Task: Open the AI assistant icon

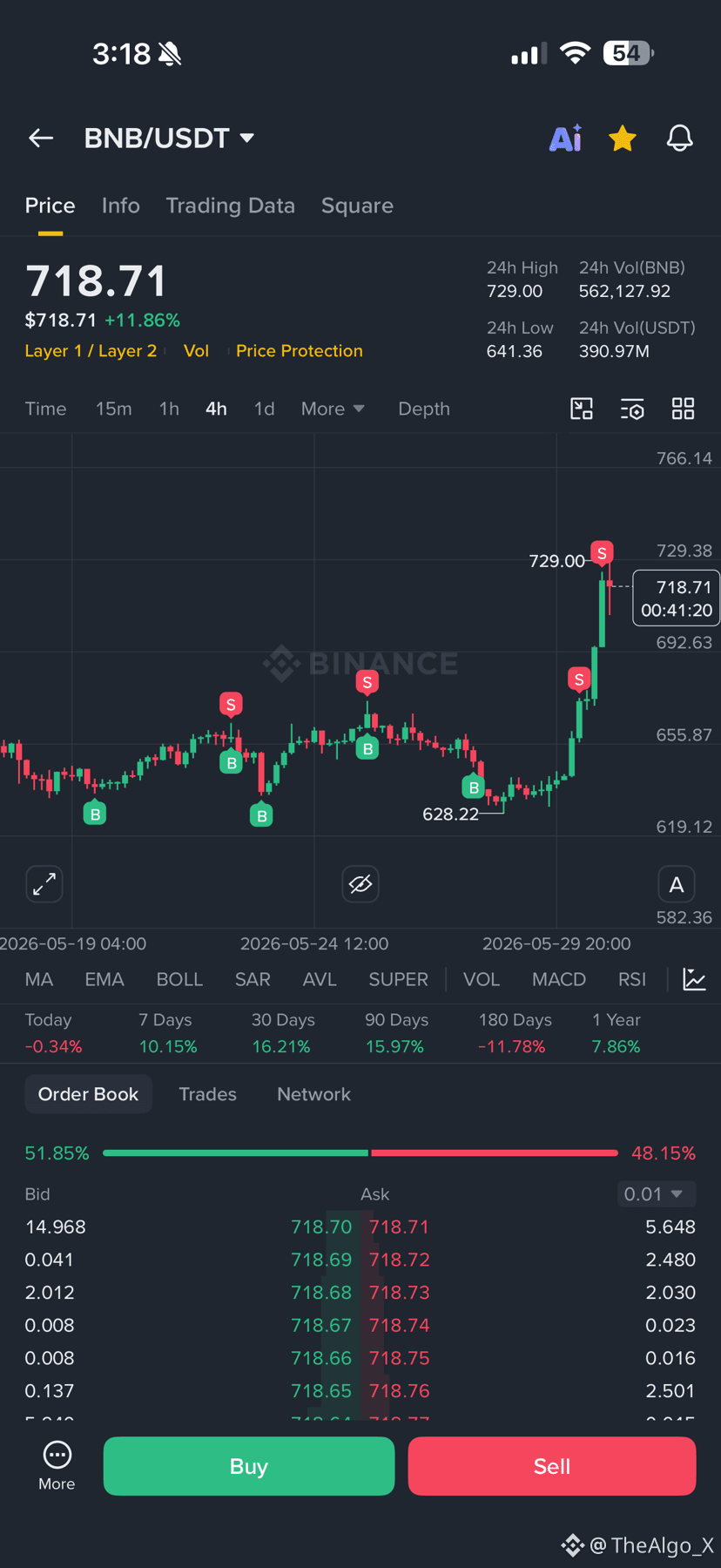Action: pos(565,138)
